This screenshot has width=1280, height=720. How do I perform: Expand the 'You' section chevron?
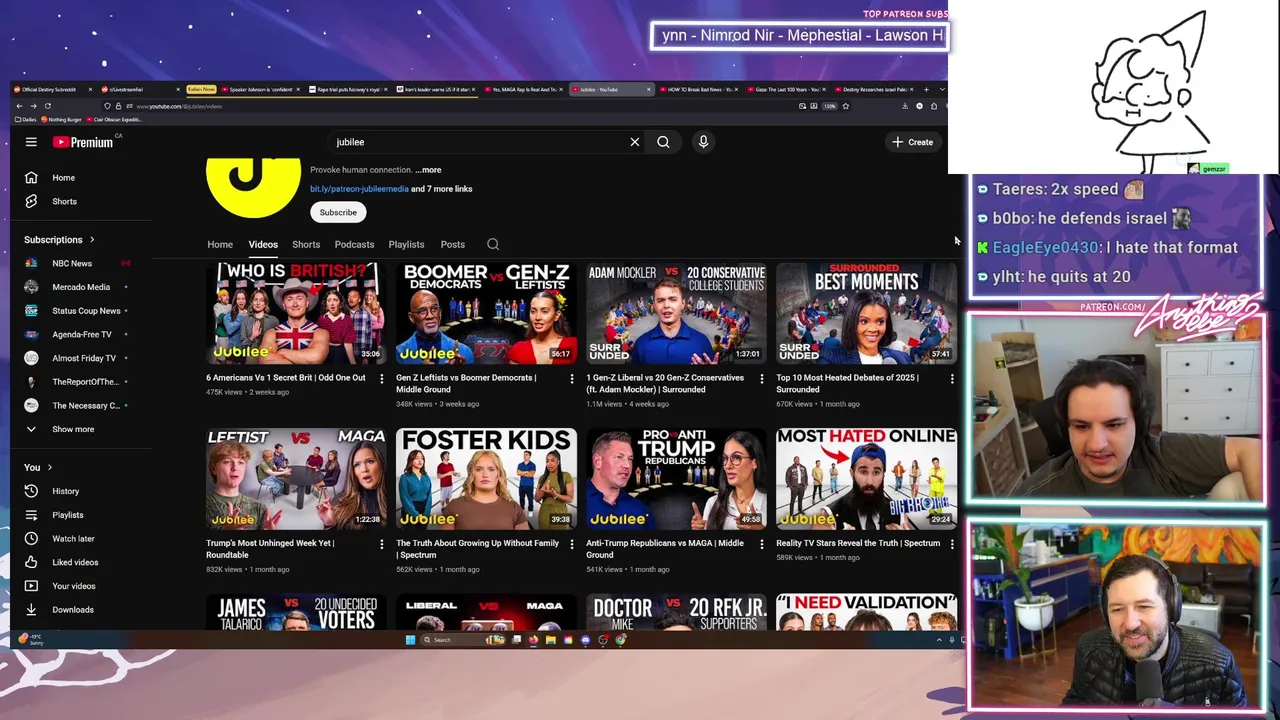click(49, 467)
